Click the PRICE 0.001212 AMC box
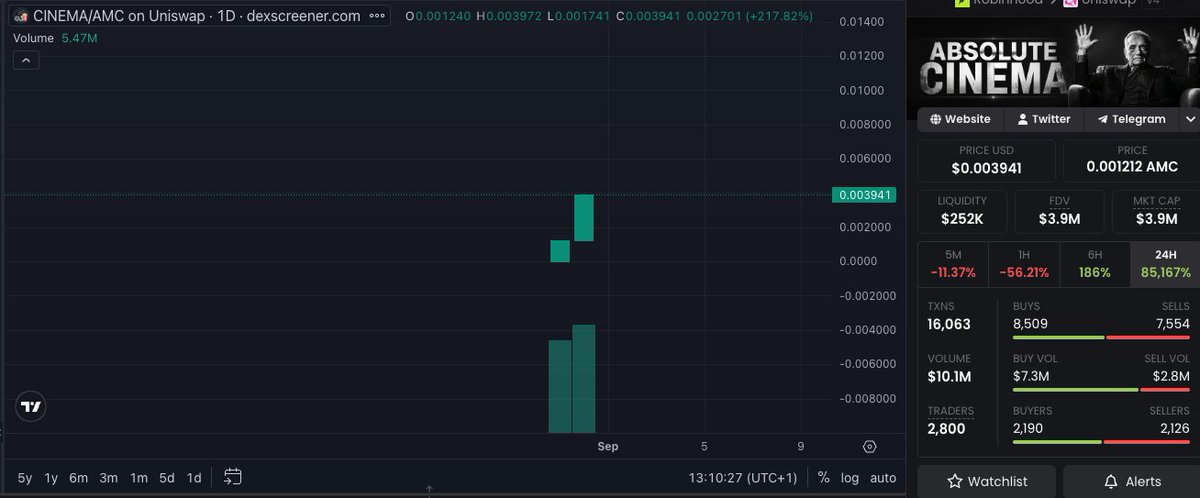 (1131, 160)
